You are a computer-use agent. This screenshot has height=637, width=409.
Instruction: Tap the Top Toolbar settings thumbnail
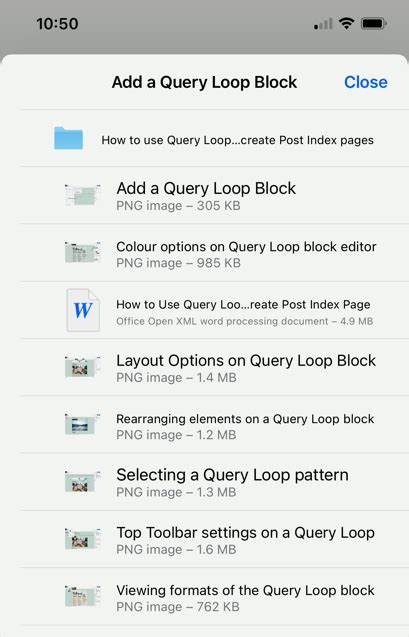click(82, 539)
